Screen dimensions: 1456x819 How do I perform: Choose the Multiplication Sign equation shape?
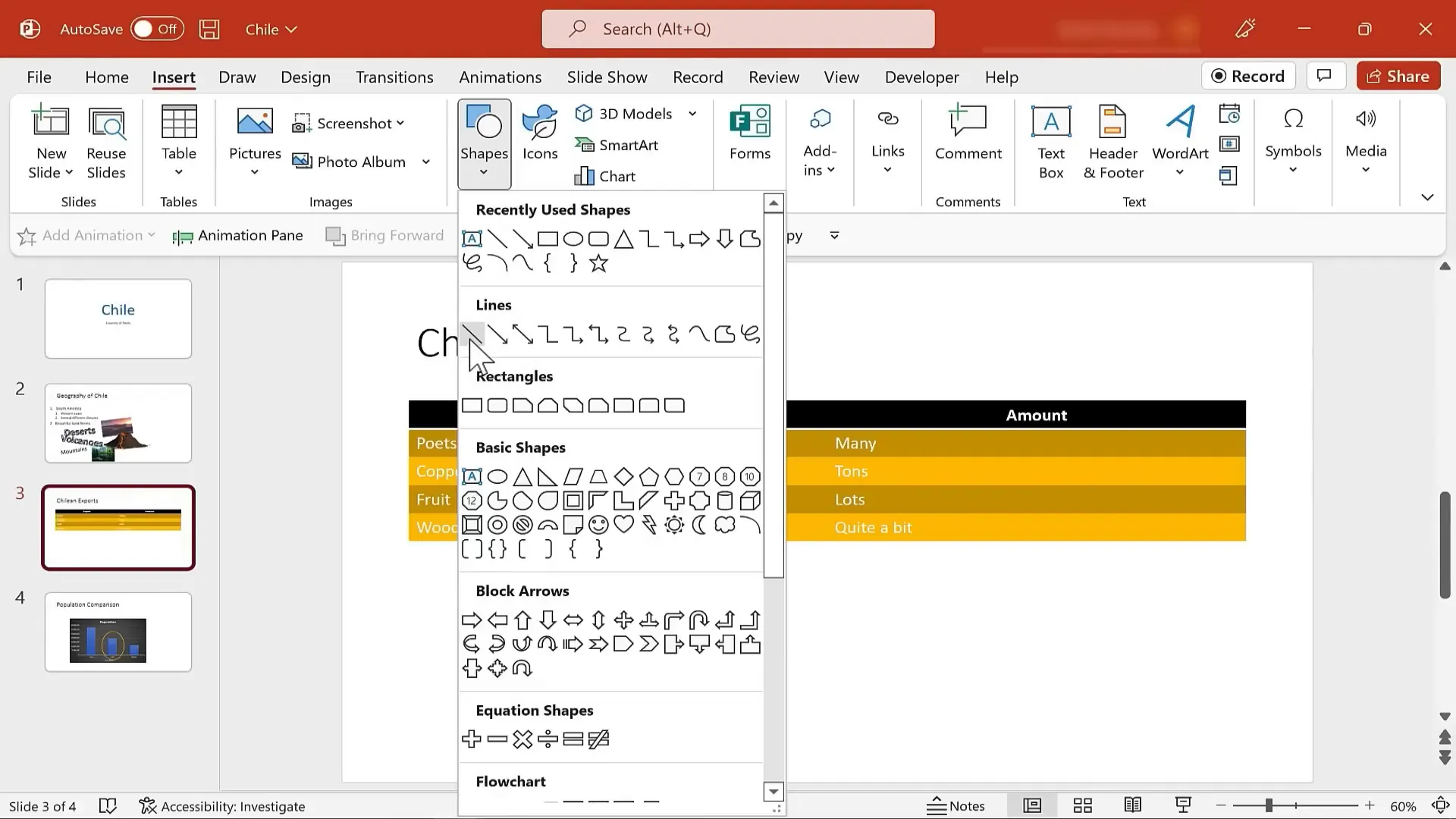click(522, 739)
